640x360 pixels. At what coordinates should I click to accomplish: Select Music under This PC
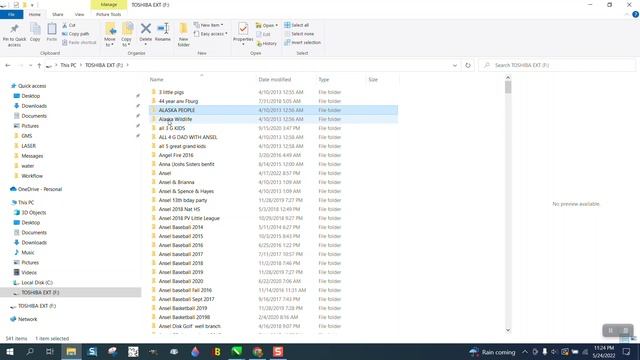click(x=28, y=253)
